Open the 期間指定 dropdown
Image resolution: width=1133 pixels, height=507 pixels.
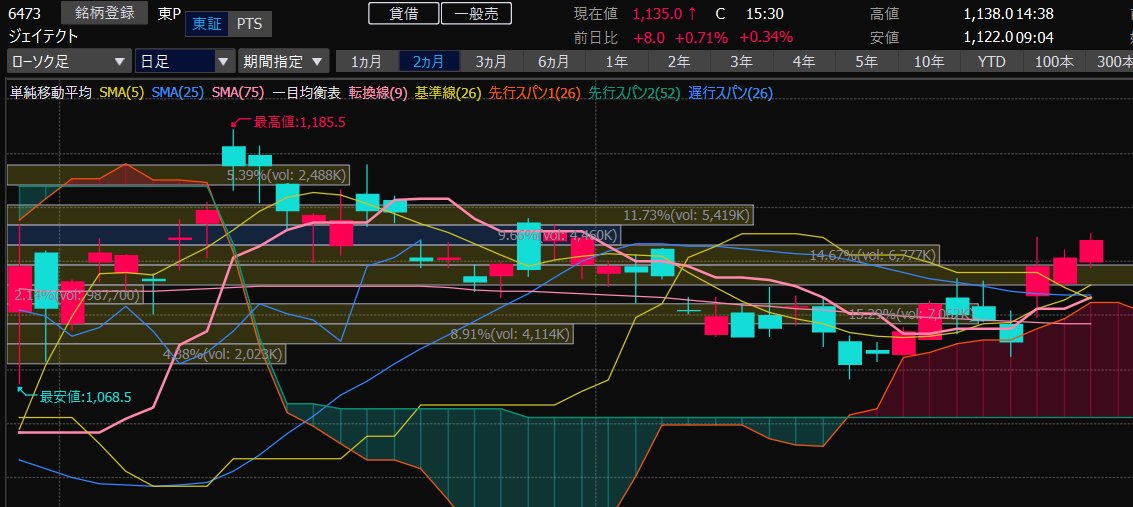284,61
